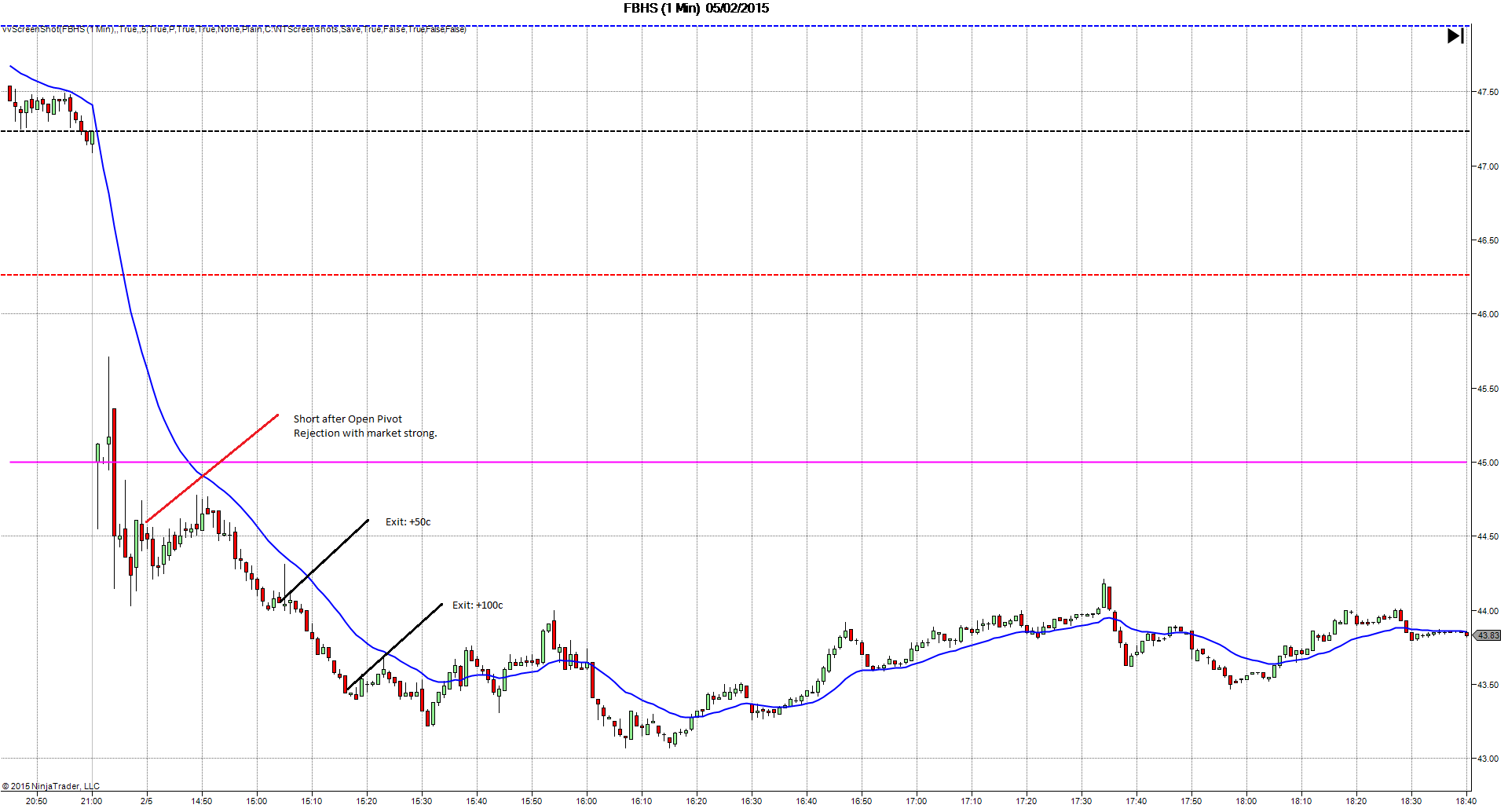
Task: Select the 'Short after Open Pivot' annotation text
Action: pyautogui.click(x=348, y=419)
